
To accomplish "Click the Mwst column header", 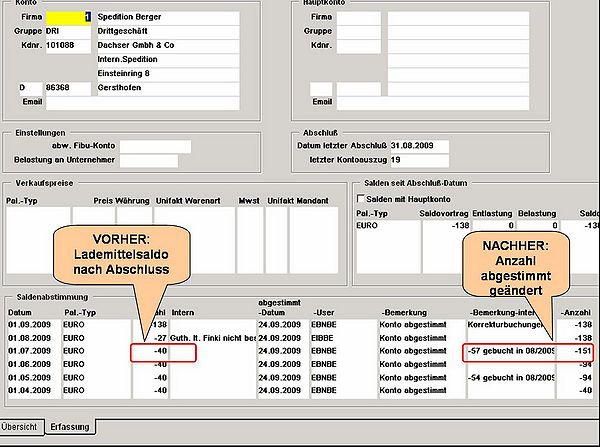I will coord(249,201).
